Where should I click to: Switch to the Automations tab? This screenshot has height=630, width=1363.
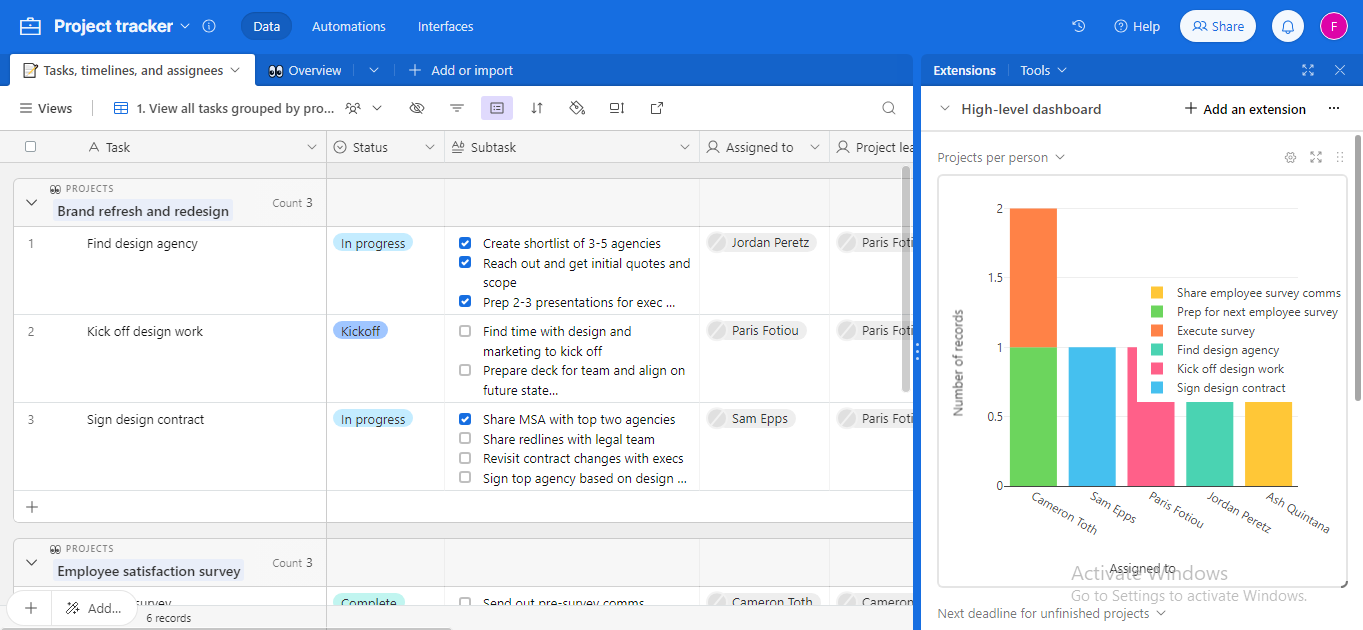(x=348, y=26)
